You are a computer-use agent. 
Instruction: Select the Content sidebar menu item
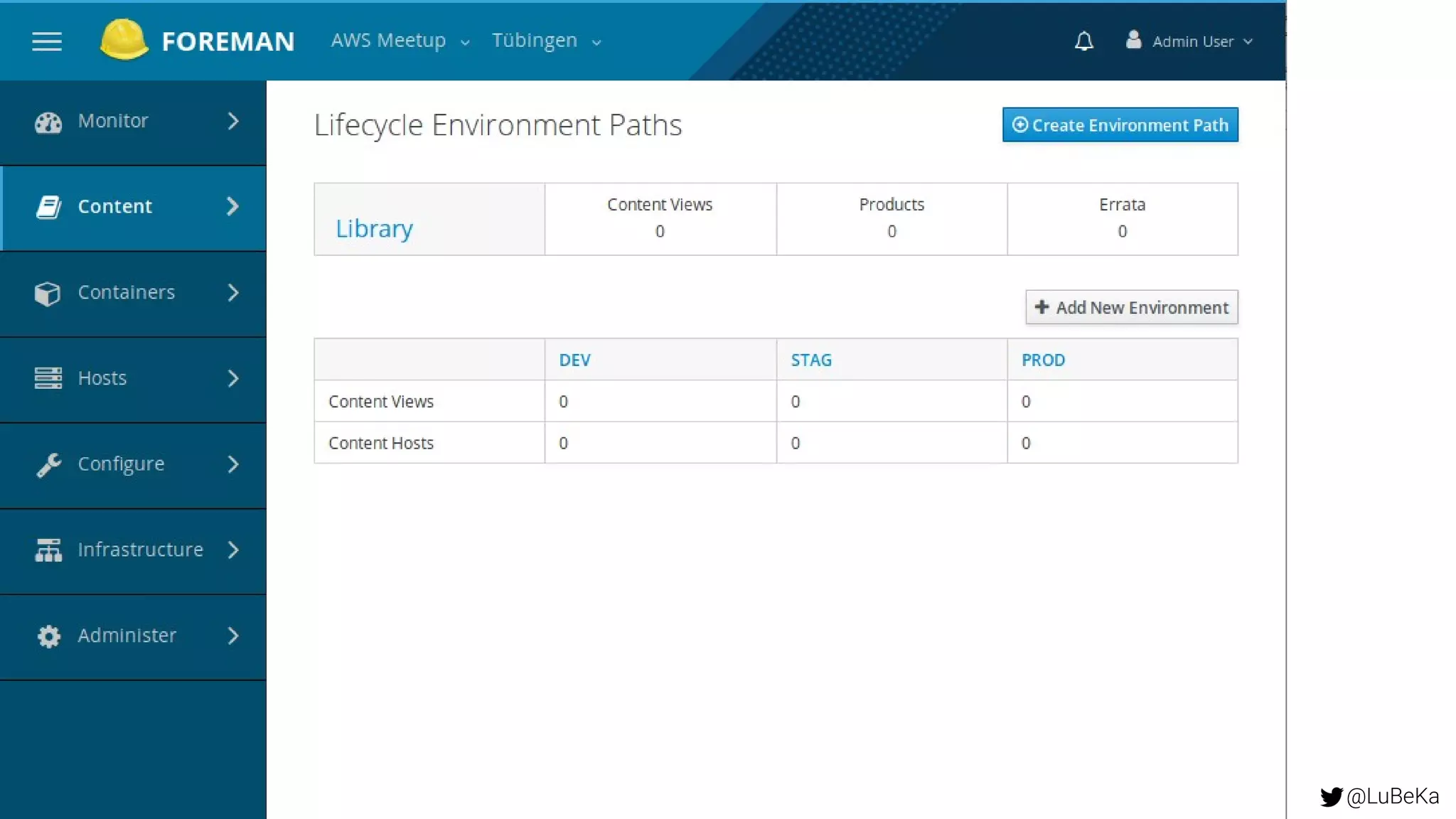(x=114, y=206)
